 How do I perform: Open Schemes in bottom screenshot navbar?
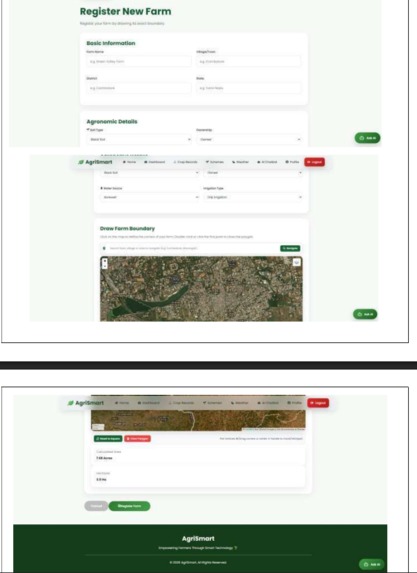coord(212,403)
